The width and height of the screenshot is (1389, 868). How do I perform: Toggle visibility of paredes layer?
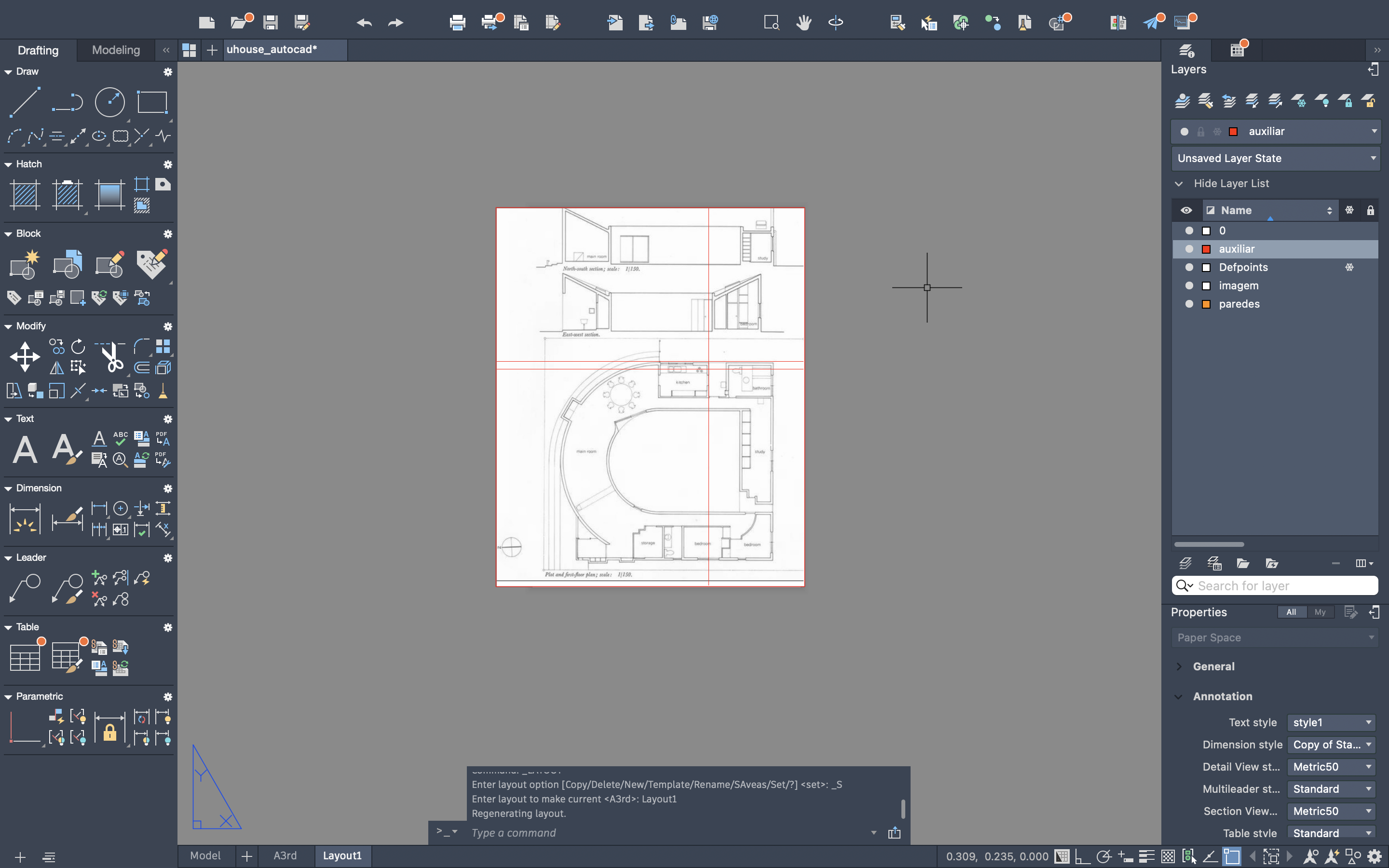(1189, 304)
